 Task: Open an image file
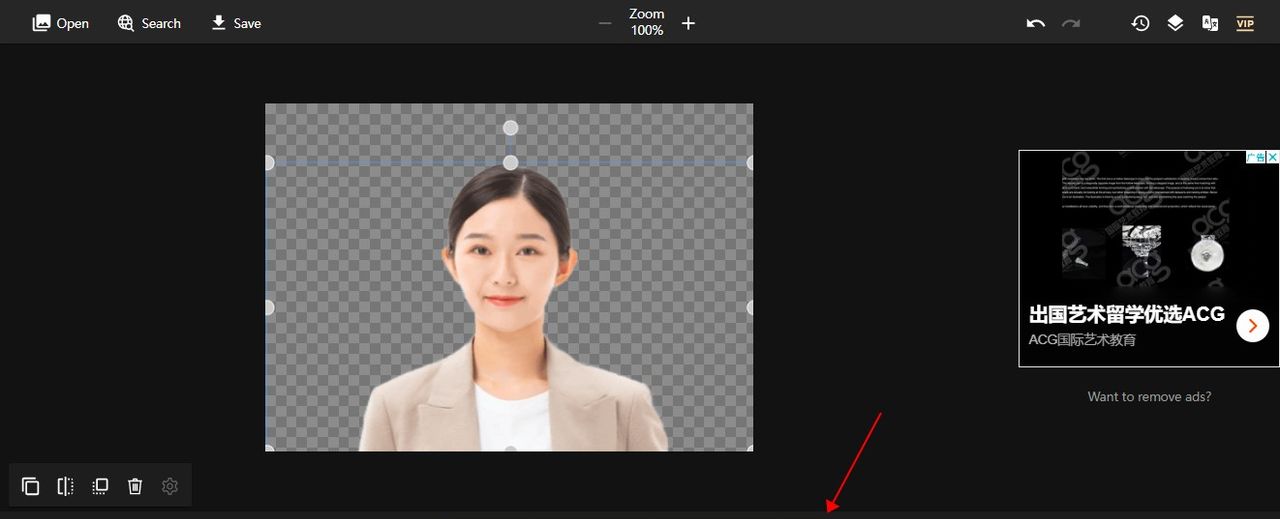[x=61, y=23]
